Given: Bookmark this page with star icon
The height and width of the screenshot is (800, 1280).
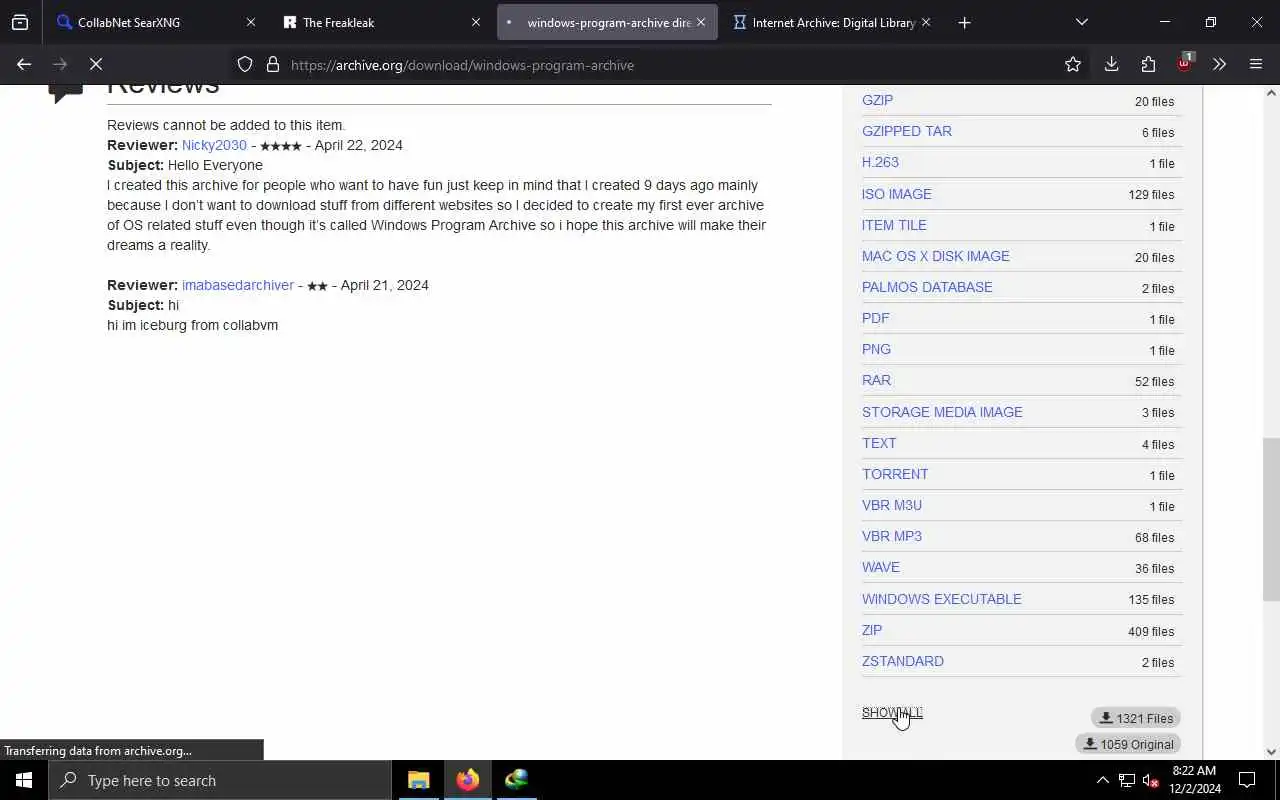Looking at the screenshot, I should tap(1073, 64).
